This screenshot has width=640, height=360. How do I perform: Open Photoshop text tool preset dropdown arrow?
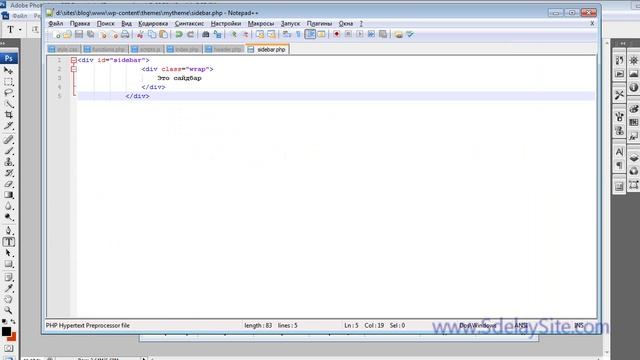(20, 30)
